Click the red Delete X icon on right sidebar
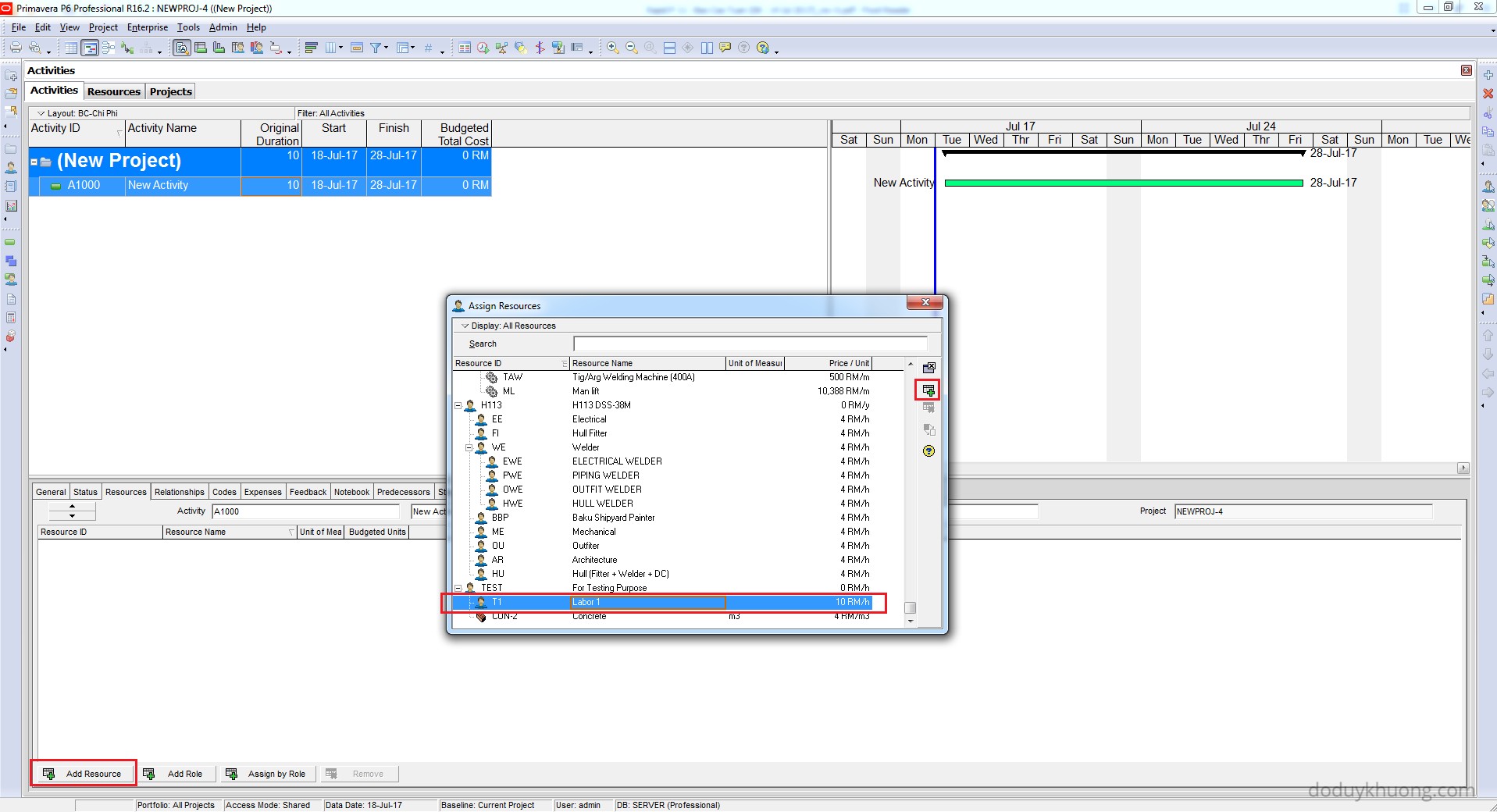Viewport: 1497px width, 812px height. point(1488,94)
